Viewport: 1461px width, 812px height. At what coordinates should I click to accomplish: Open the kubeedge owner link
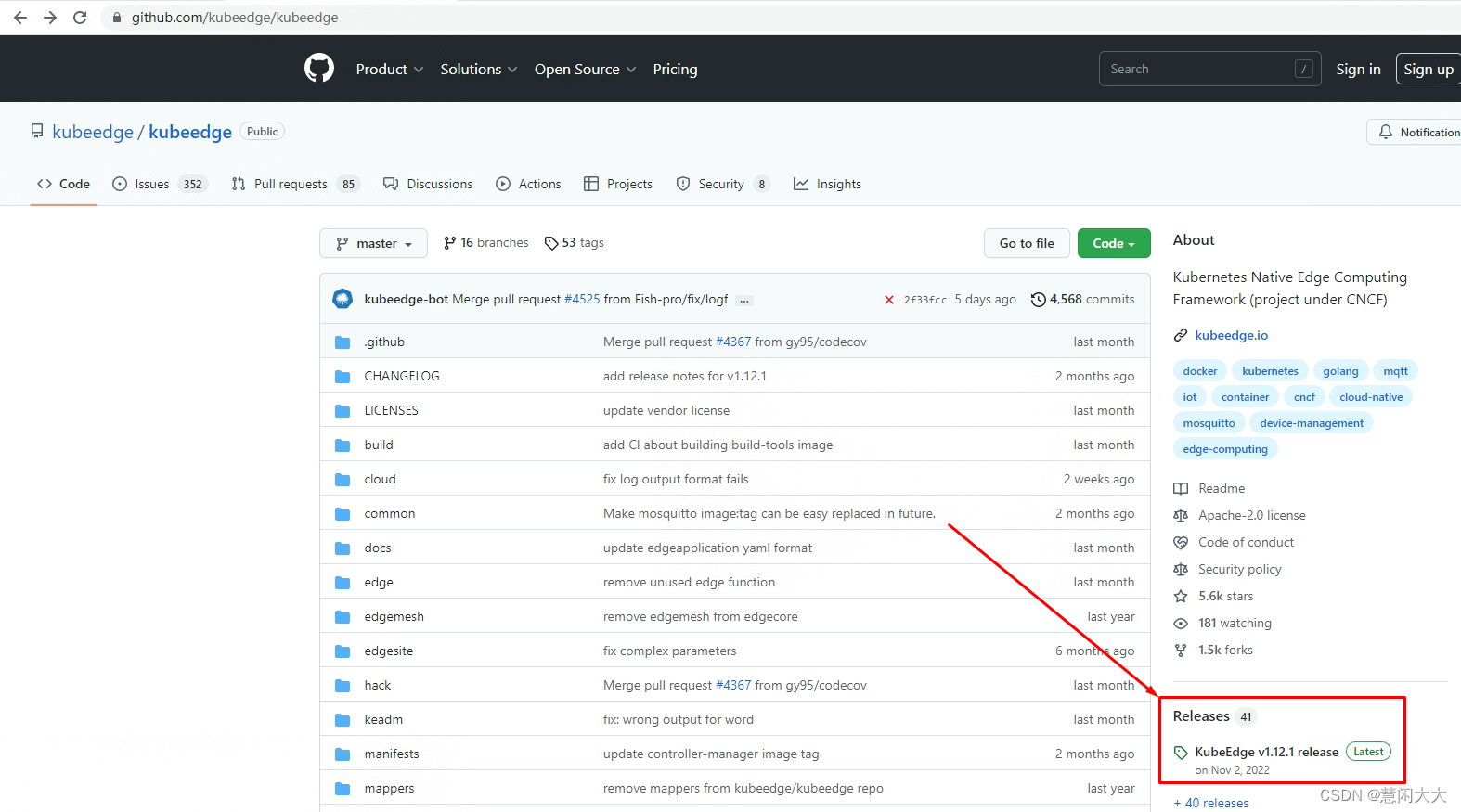point(93,132)
